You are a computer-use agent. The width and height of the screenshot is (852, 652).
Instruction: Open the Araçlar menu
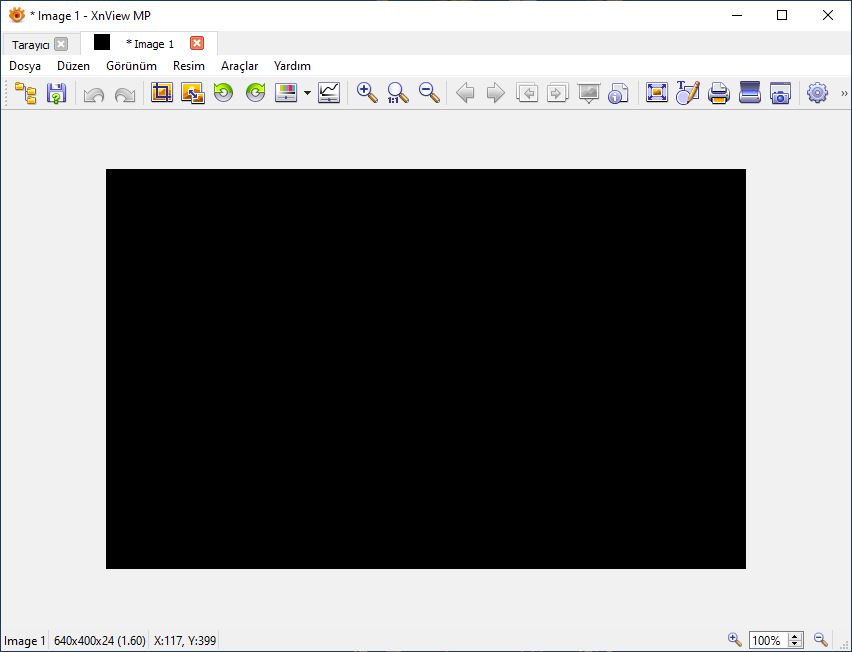click(x=240, y=66)
